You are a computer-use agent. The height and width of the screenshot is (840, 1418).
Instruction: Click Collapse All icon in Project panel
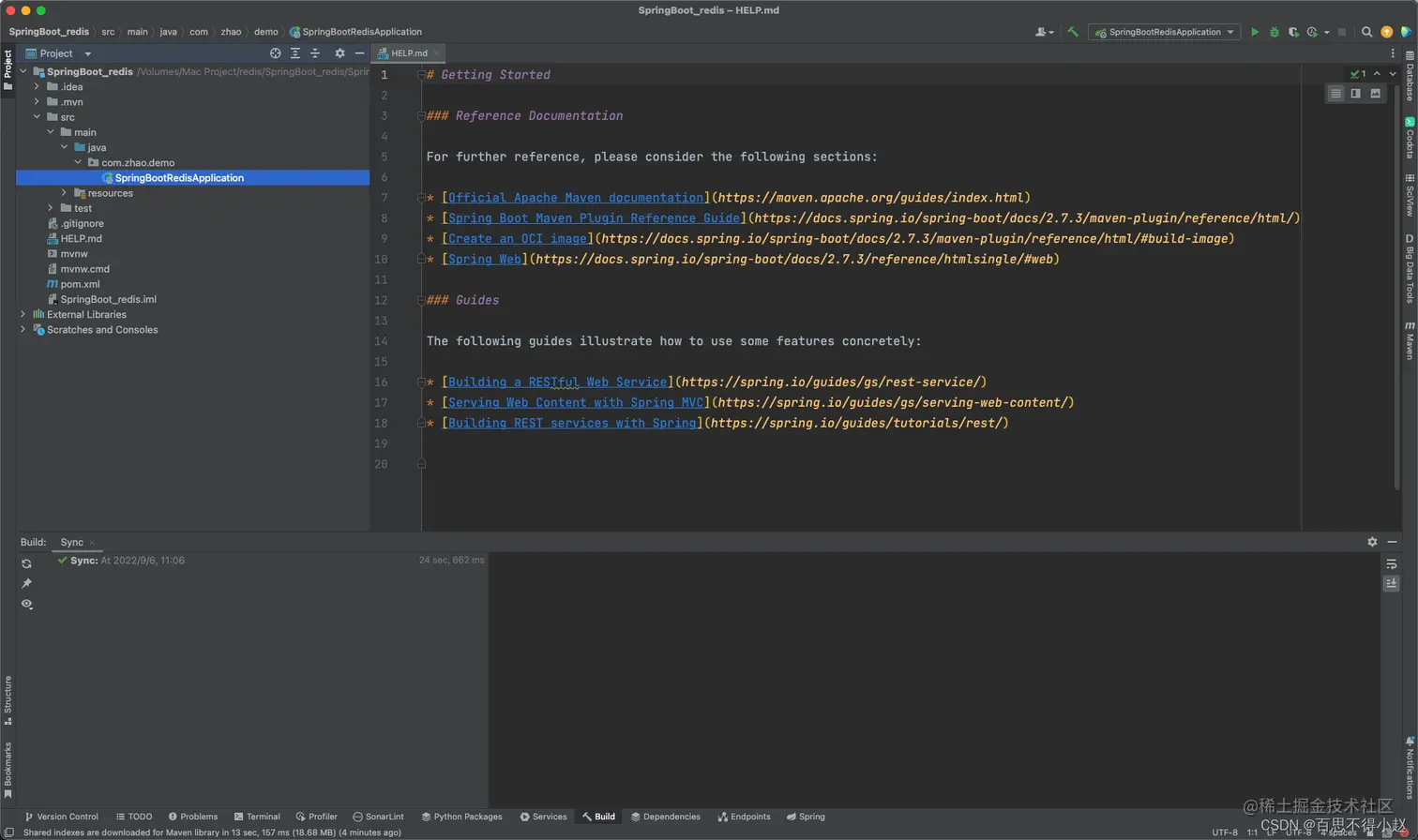pos(315,53)
